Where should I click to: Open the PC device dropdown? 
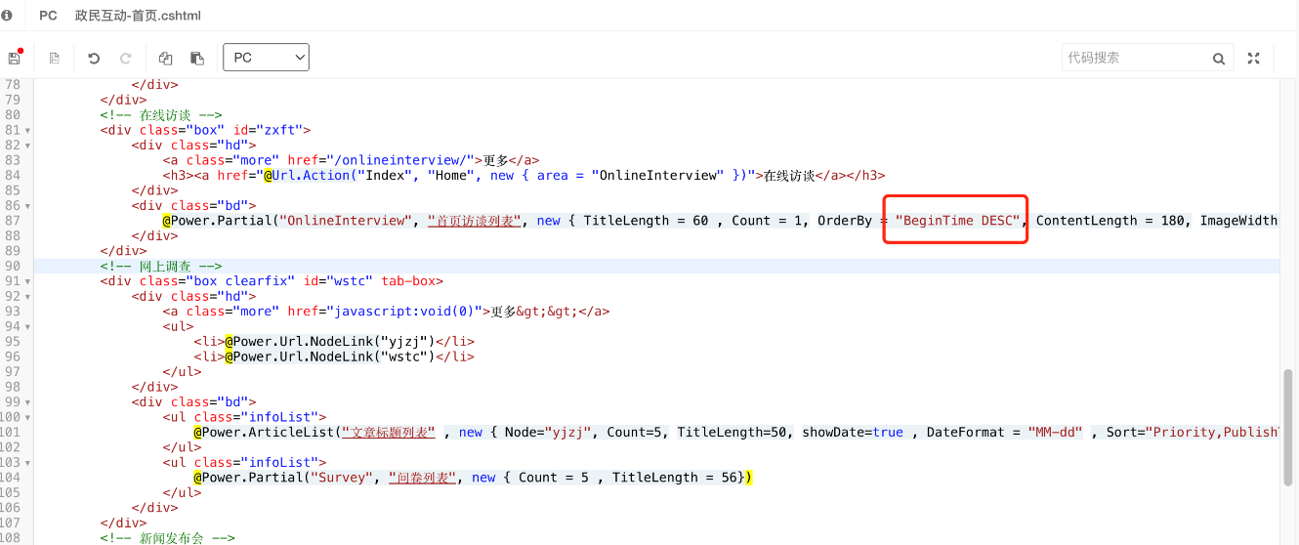(x=266, y=57)
